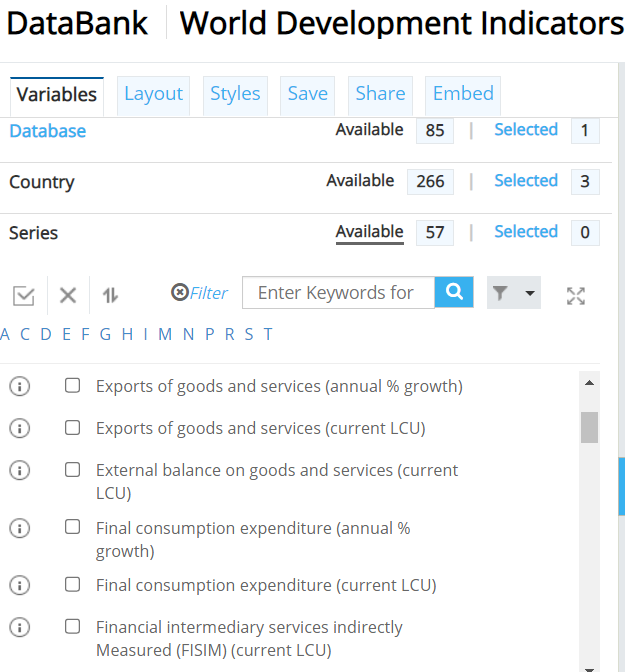Expand the Country variable section

click(x=42, y=182)
